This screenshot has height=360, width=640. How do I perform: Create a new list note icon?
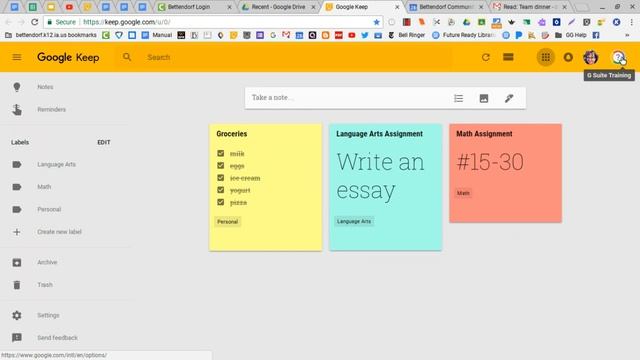coord(458,98)
